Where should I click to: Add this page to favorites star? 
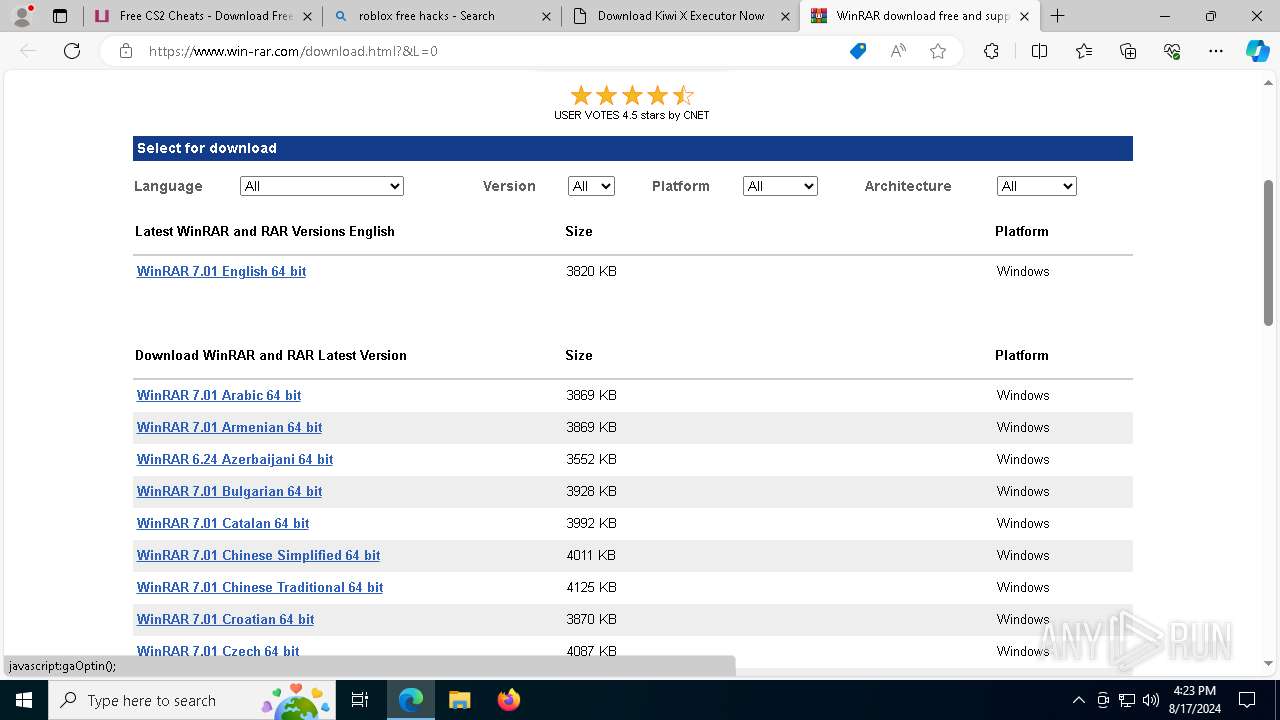(x=938, y=51)
